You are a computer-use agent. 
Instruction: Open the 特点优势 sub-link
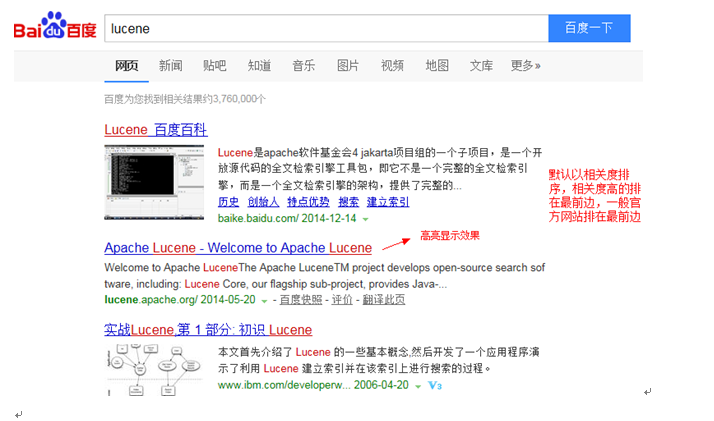pyautogui.click(x=308, y=202)
